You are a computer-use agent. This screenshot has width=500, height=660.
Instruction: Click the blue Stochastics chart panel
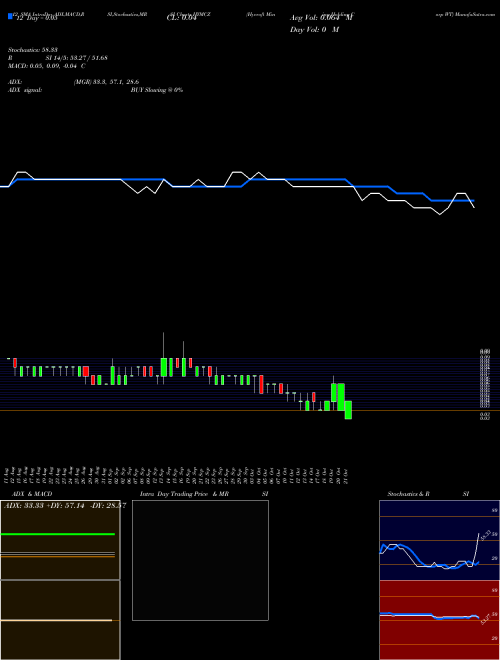pos(439,540)
